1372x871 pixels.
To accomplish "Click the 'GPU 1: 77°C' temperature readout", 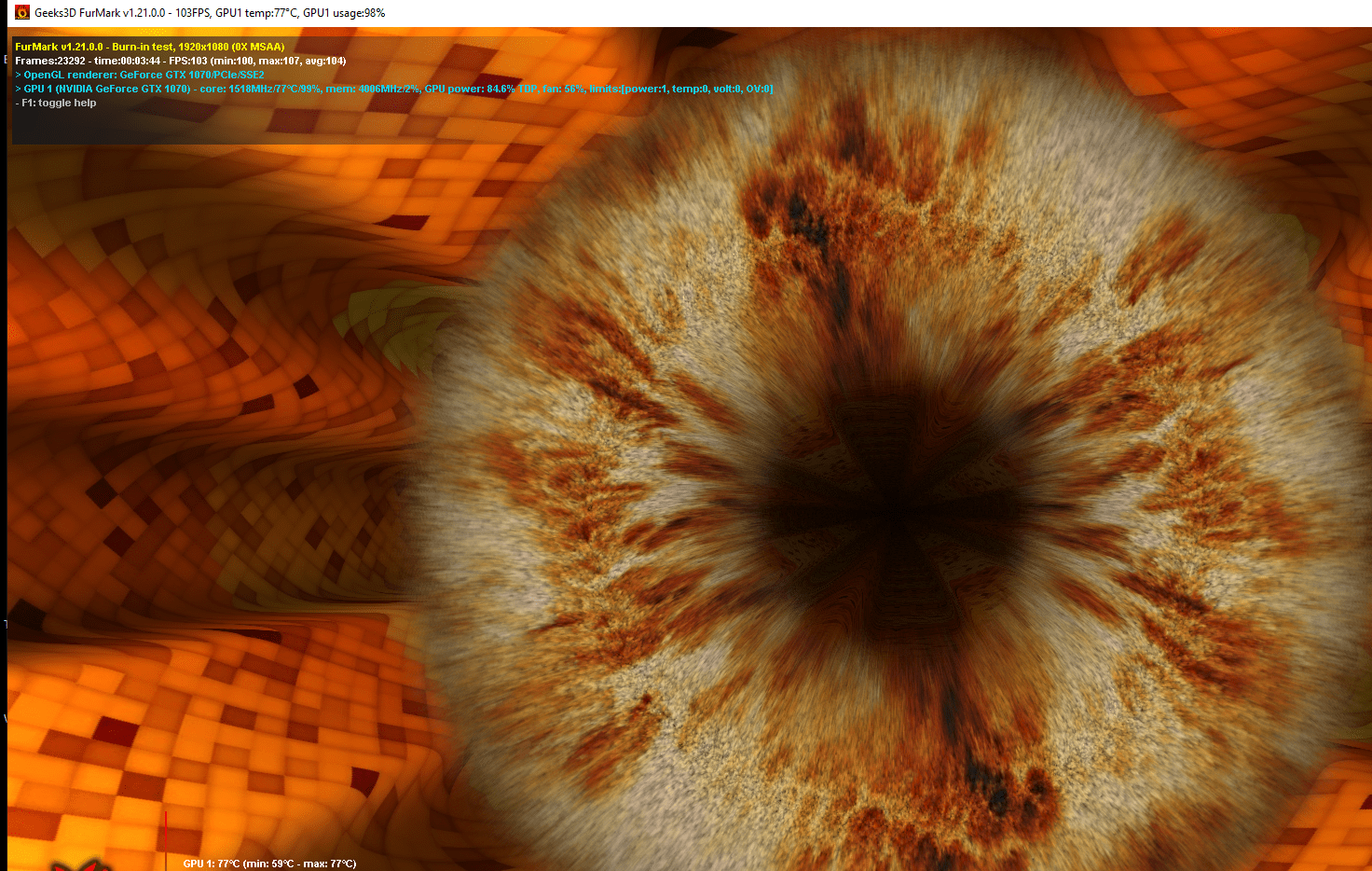I will (269, 864).
